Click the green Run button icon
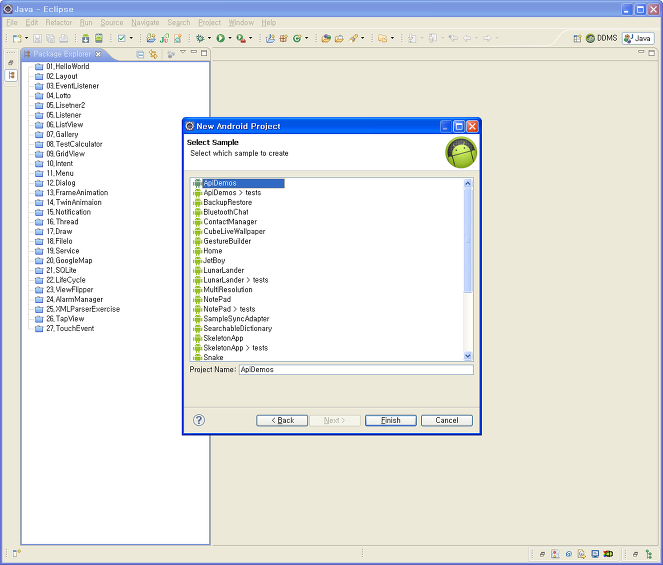The image size is (663, 565). pos(220,38)
